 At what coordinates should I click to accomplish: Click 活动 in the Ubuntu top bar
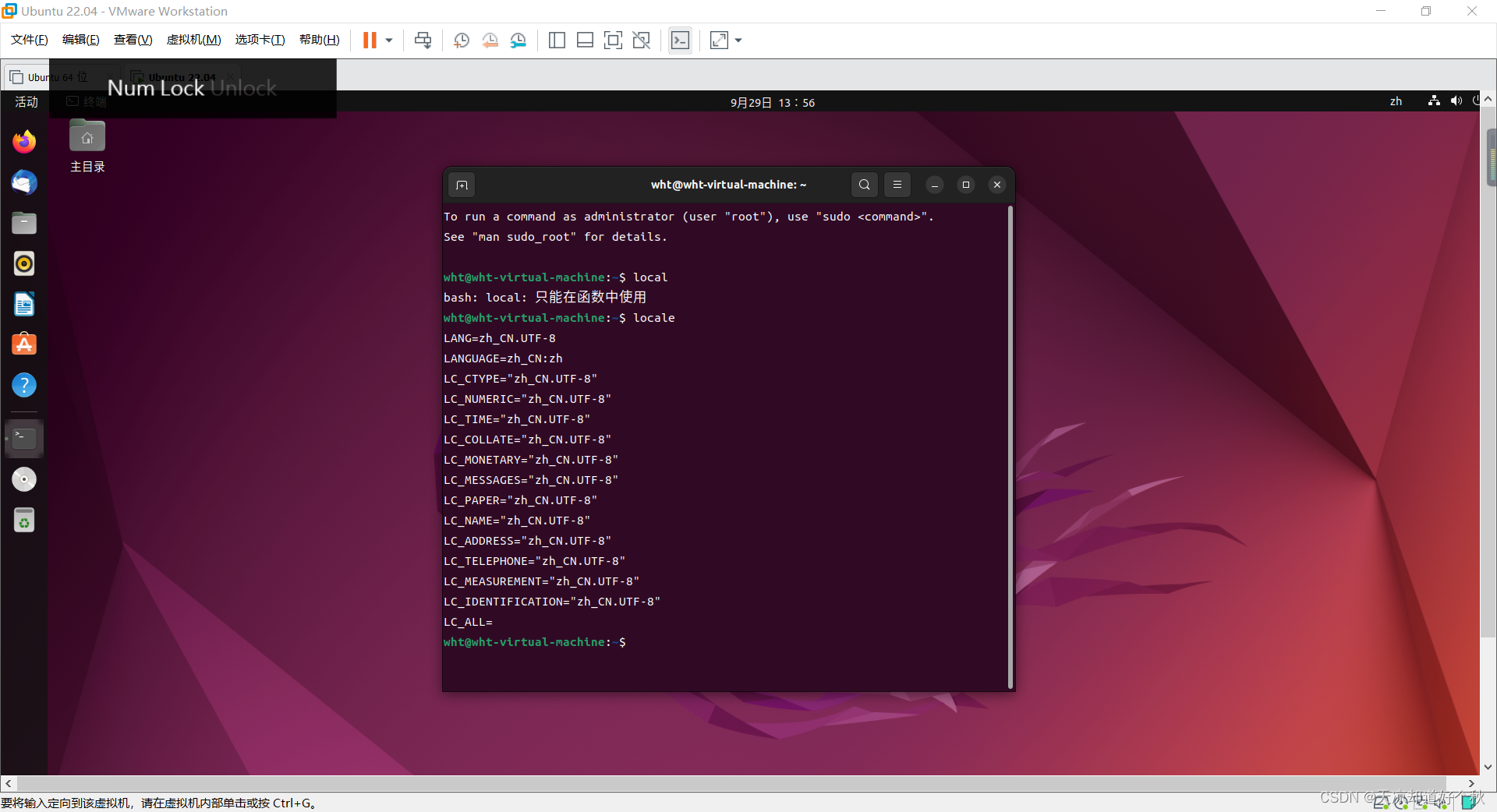(x=26, y=102)
